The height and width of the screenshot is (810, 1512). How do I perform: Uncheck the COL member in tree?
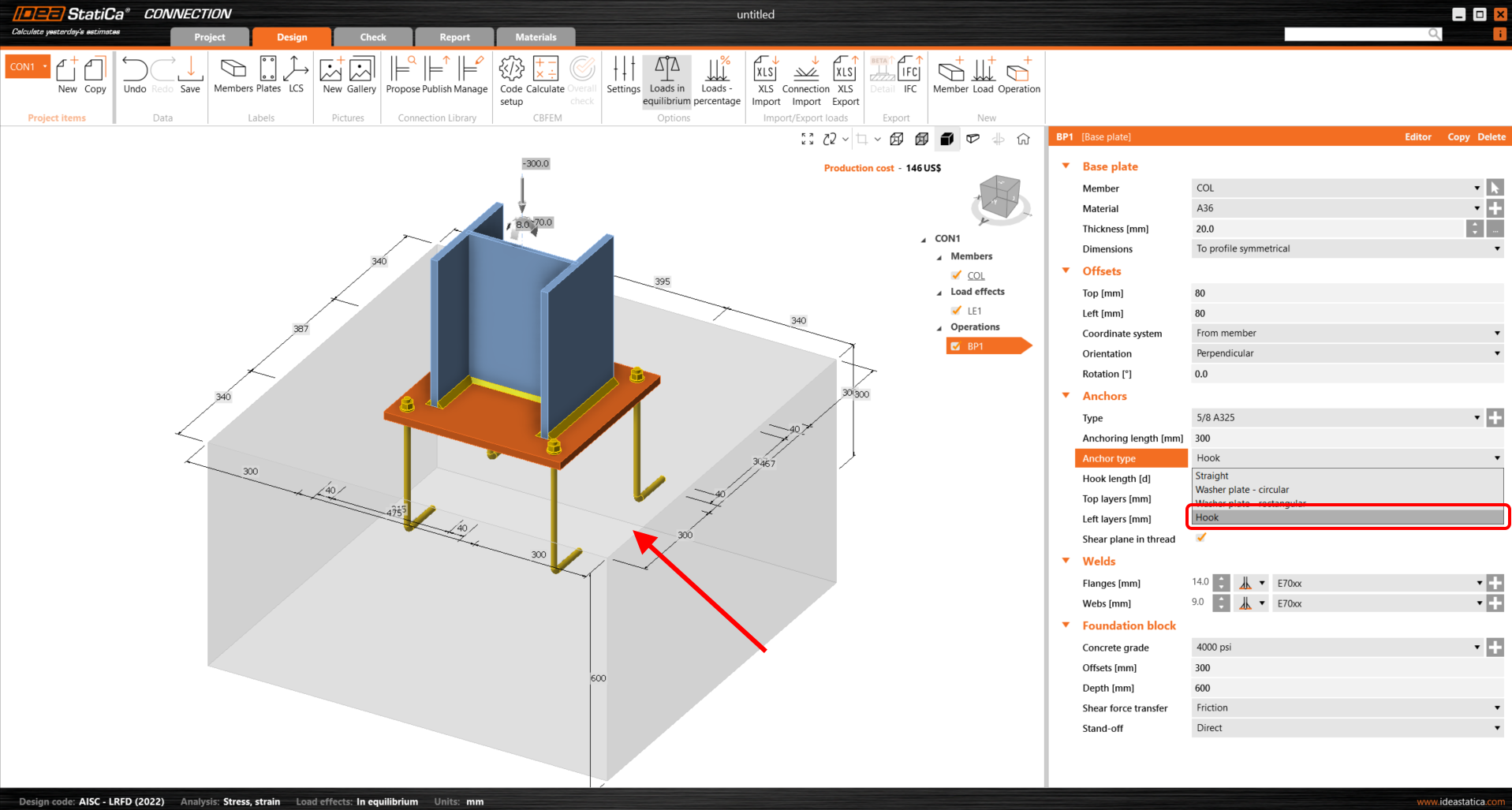click(956, 274)
